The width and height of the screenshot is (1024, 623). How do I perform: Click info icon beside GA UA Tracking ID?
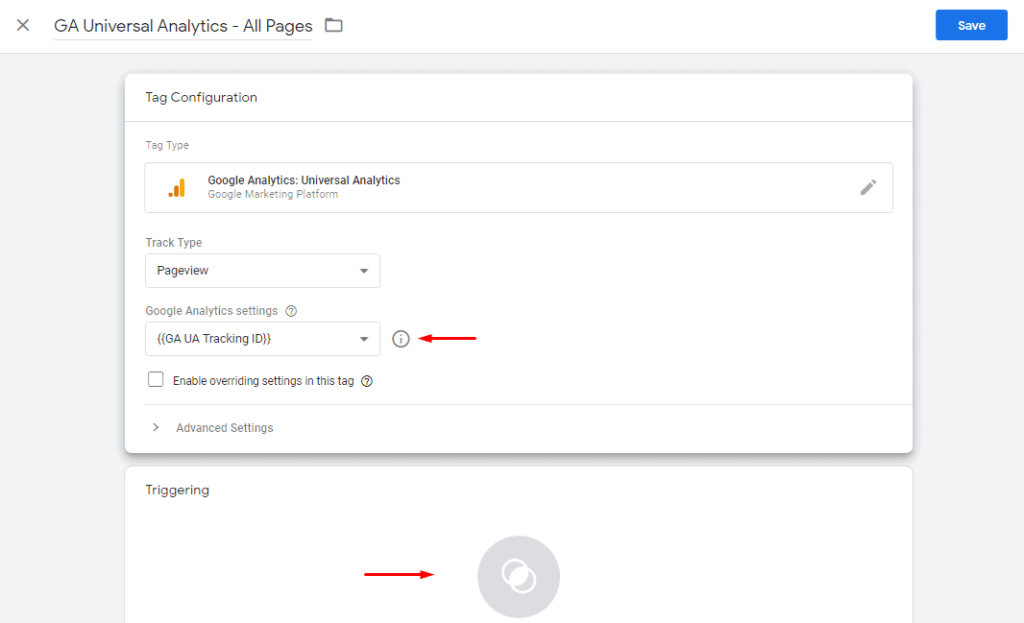(400, 339)
